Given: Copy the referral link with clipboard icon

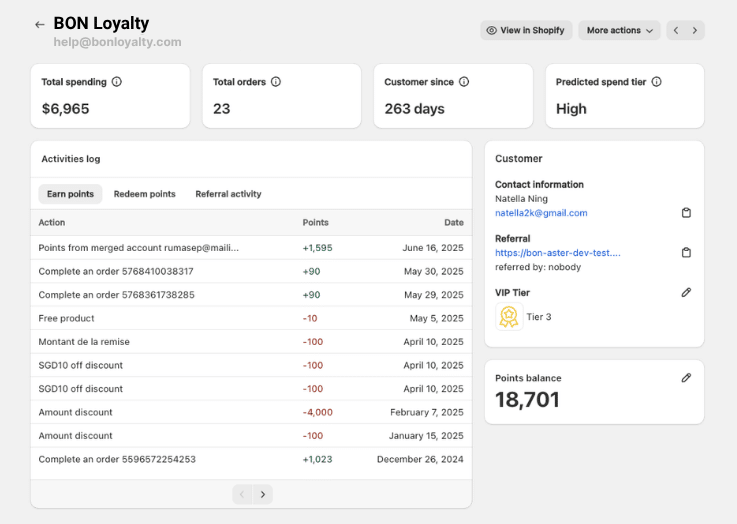Looking at the screenshot, I should click(x=686, y=253).
